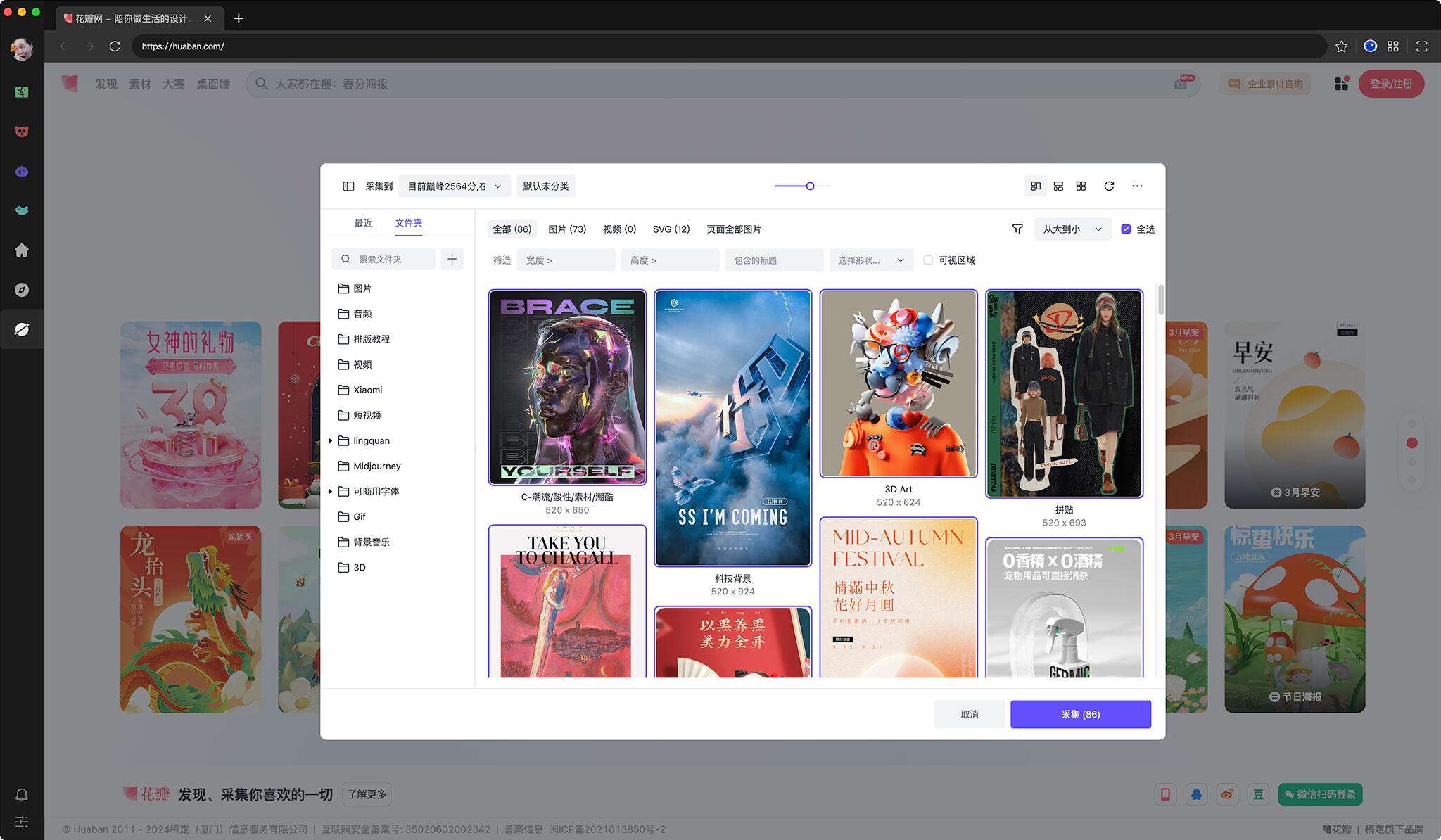Open the notification bell in sidebar
Viewport: 1441px width, 840px height.
coord(22,795)
